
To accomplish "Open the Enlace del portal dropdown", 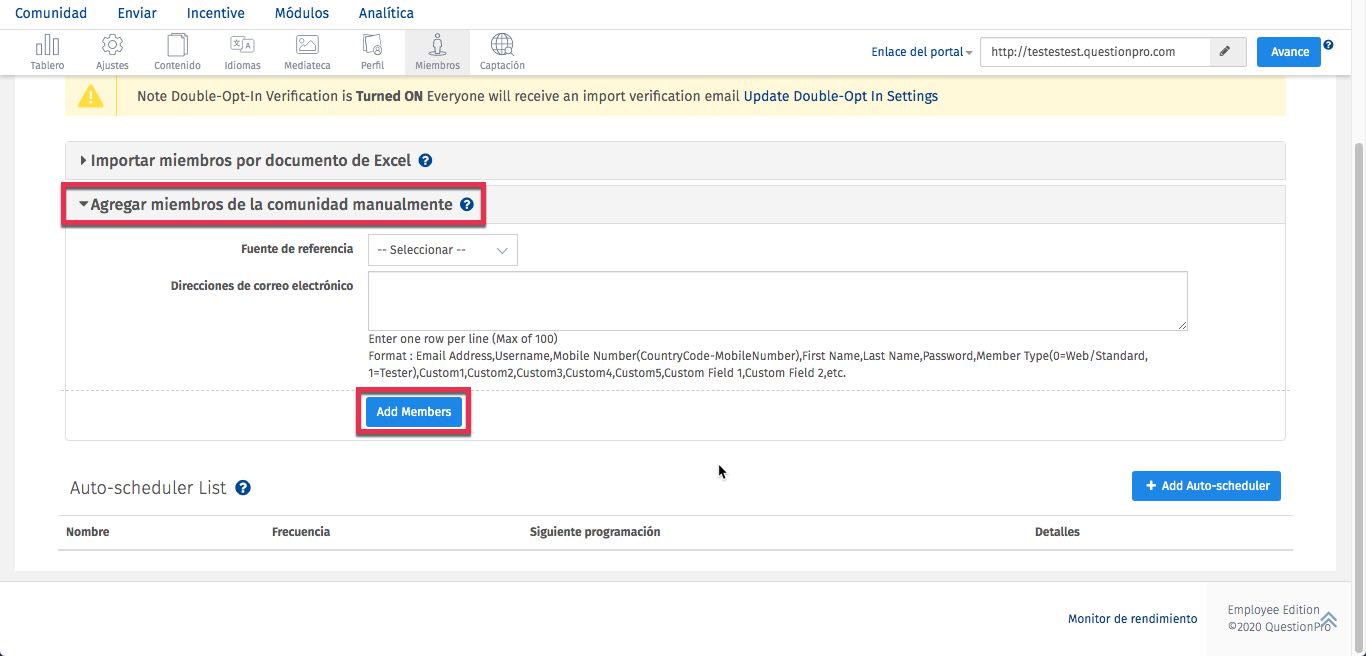I will pos(922,52).
